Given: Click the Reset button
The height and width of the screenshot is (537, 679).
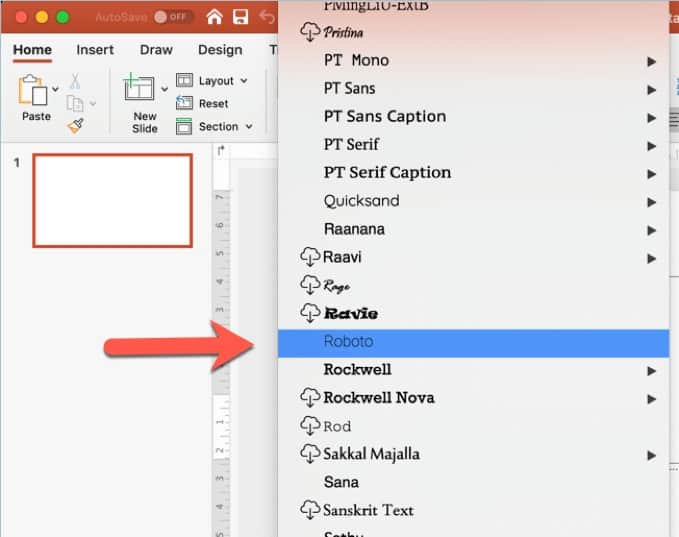Looking at the screenshot, I should coord(202,104).
